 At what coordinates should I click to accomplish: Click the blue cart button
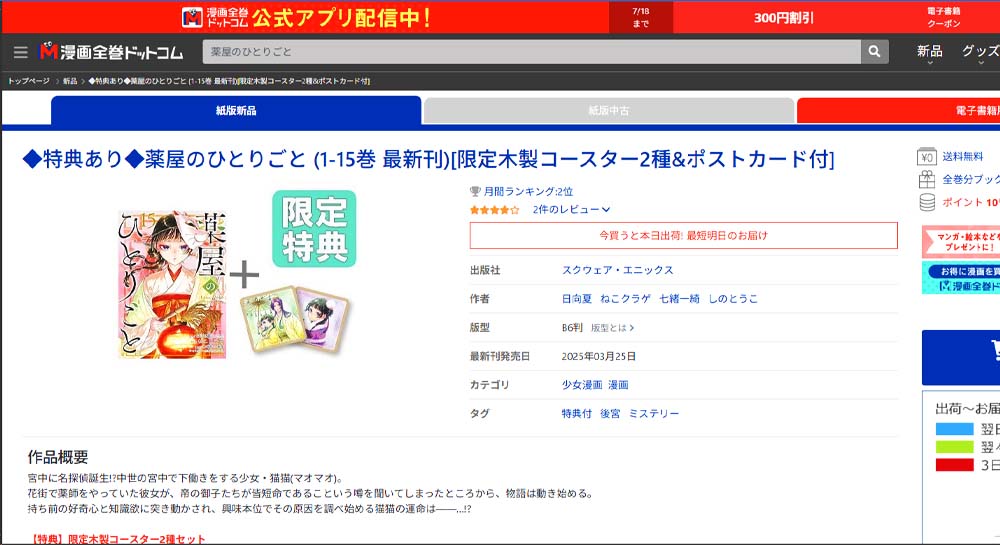coord(961,357)
